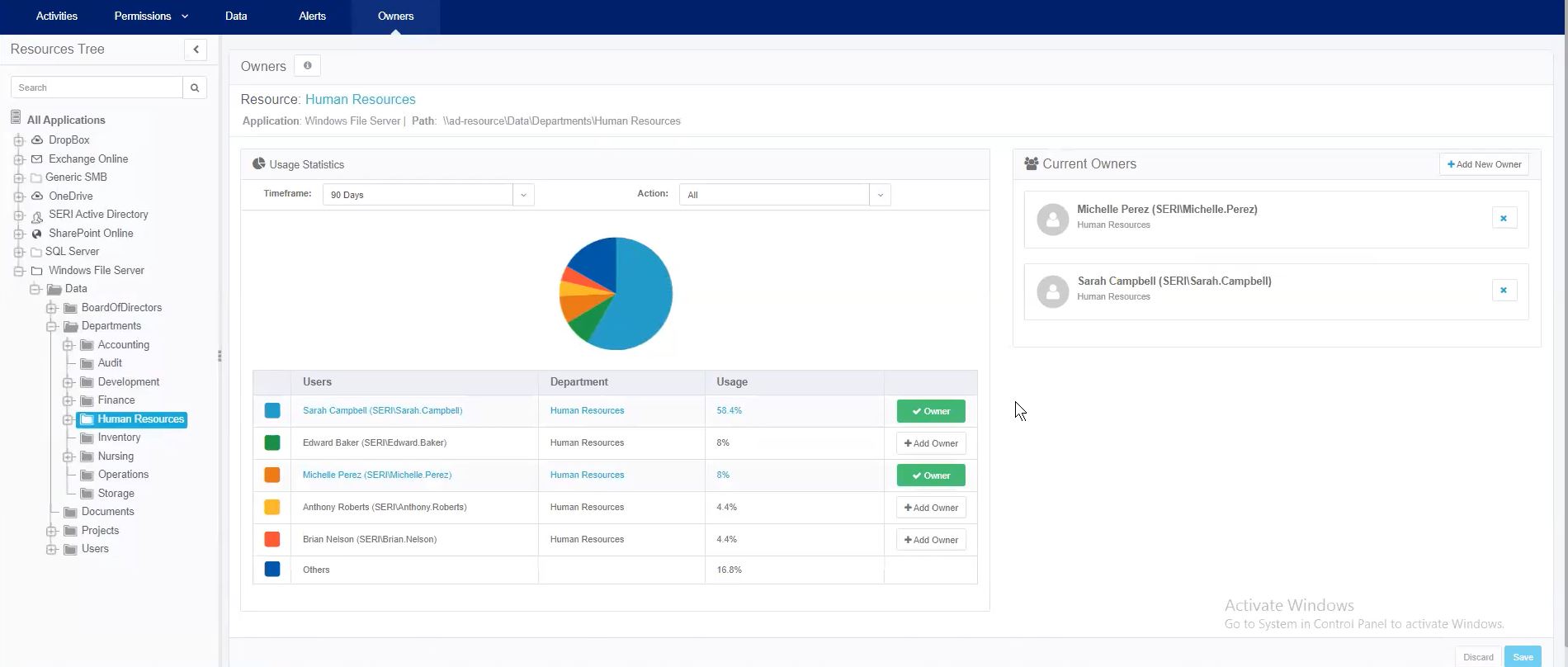Viewport: 1568px width, 667px height.
Task: Switch to the Alerts tab
Action: pos(312,17)
